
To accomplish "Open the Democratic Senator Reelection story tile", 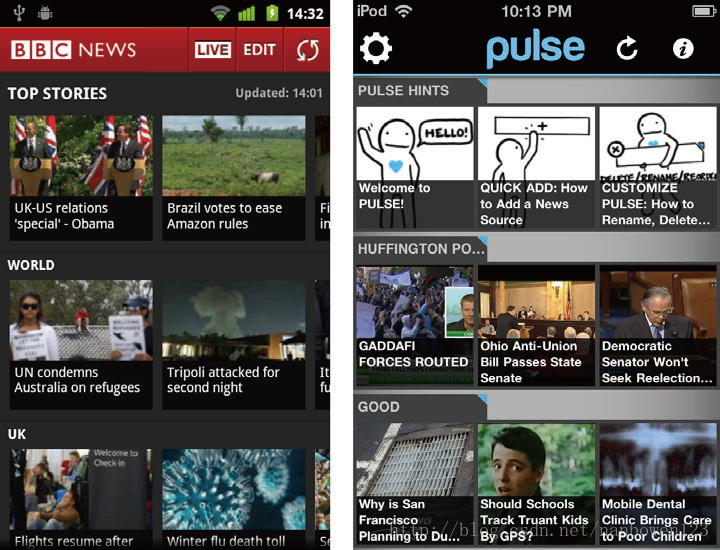I will click(x=658, y=325).
